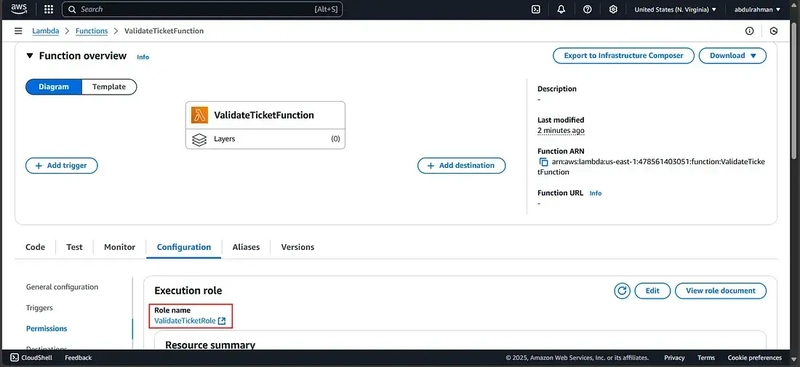Refresh the Execution role section
The width and height of the screenshot is (800, 367).
pos(622,291)
